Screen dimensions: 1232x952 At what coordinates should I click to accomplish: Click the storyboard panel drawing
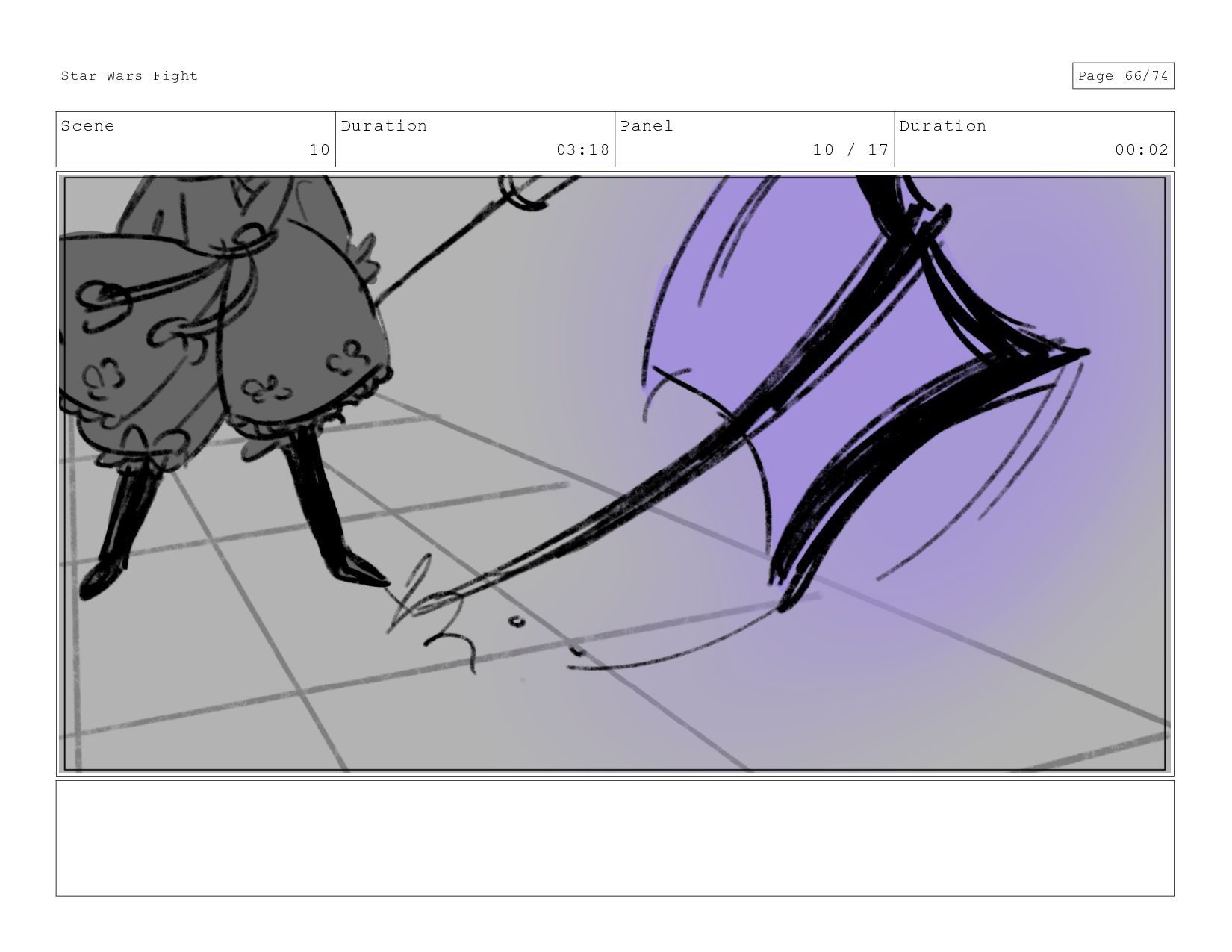[615, 473]
